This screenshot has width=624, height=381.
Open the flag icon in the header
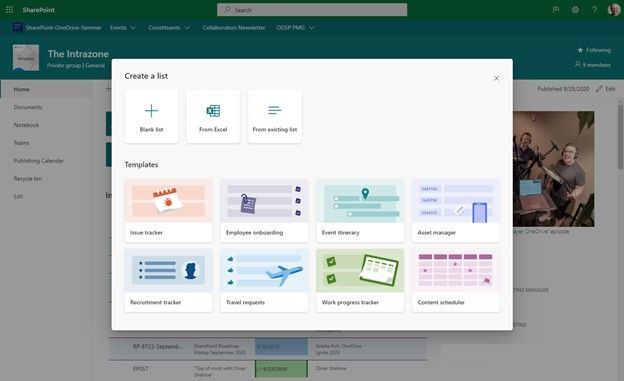[556, 10]
